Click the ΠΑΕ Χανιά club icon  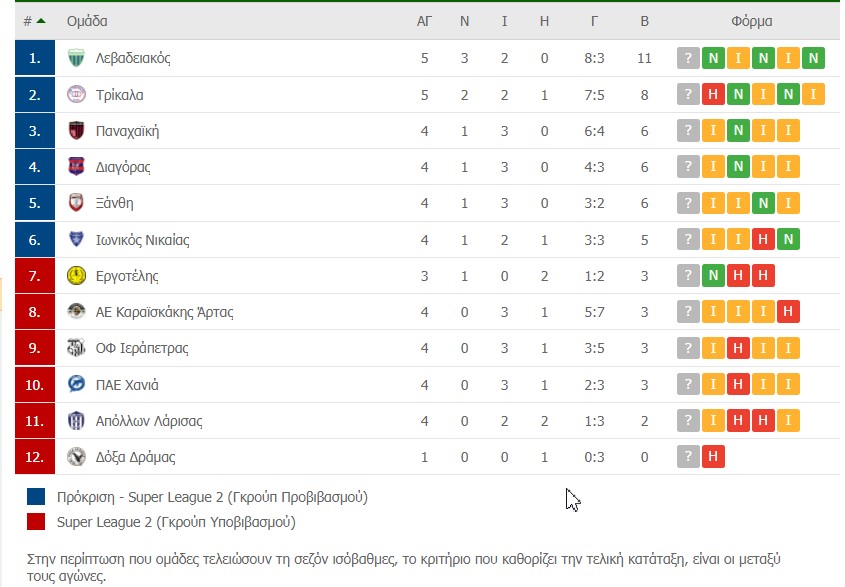click(76, 384)
